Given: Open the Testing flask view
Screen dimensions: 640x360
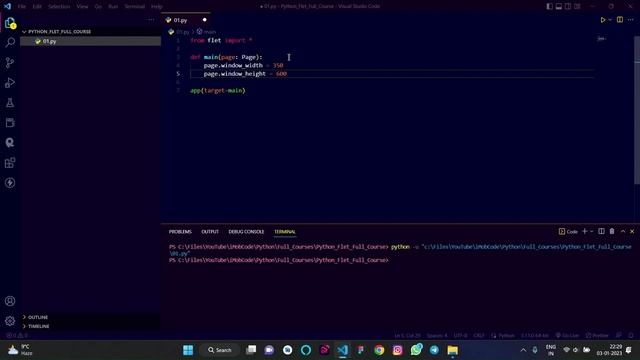Looking at the screenshot, I should 10,102.
